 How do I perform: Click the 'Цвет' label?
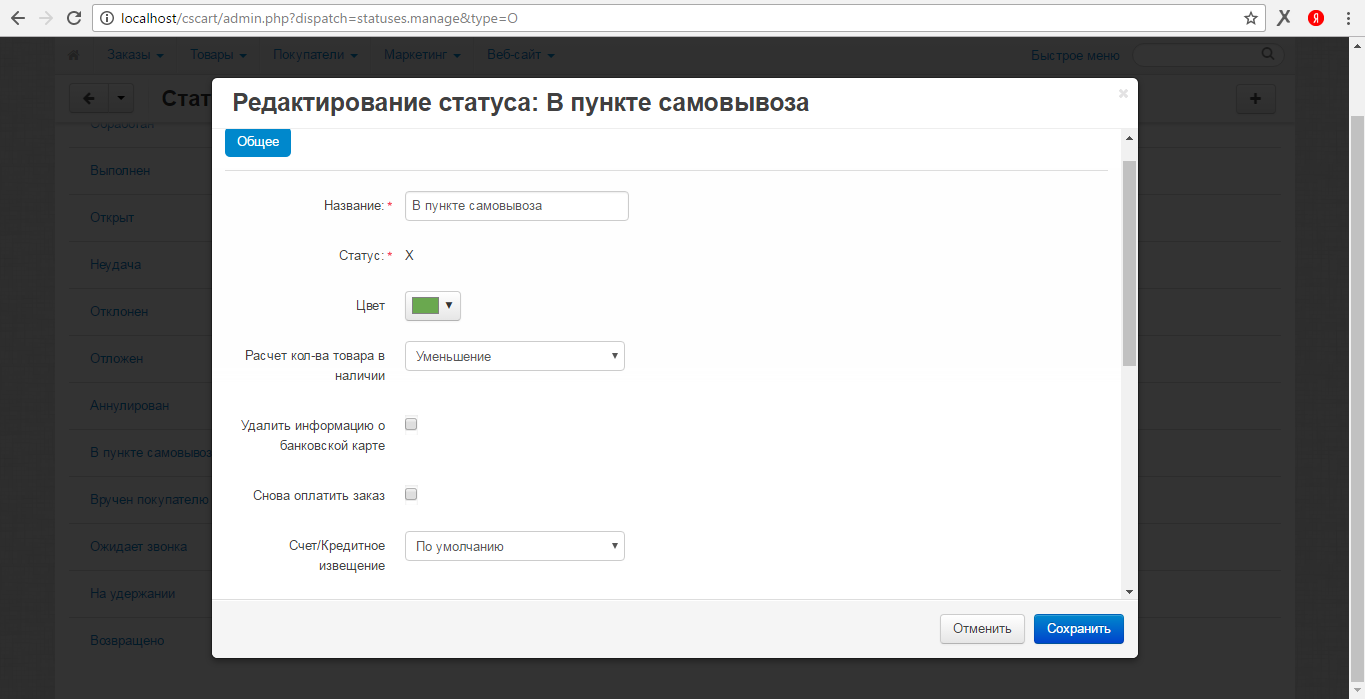370,306
